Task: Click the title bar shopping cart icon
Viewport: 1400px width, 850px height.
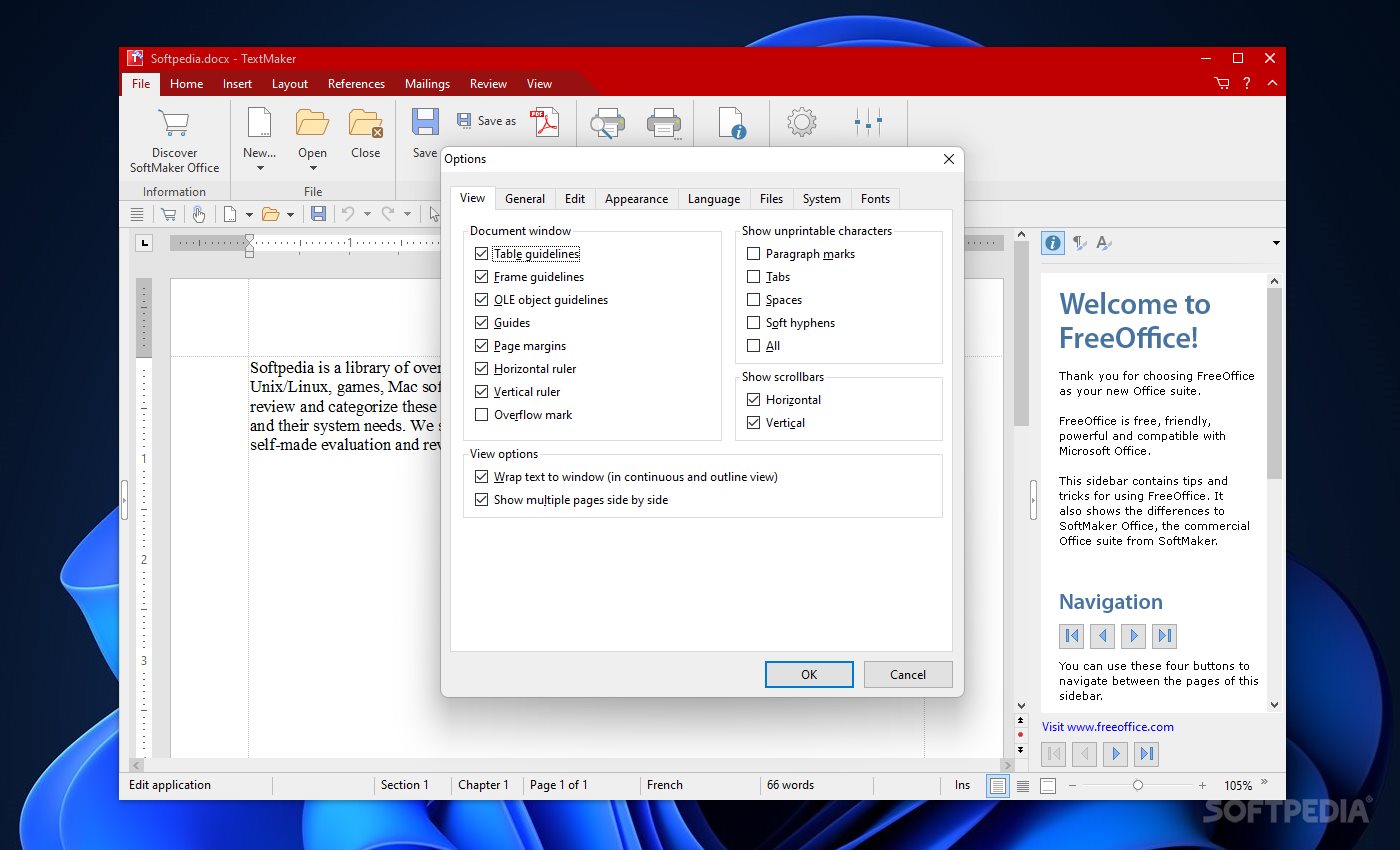Action: click(x=1222, y=84)
